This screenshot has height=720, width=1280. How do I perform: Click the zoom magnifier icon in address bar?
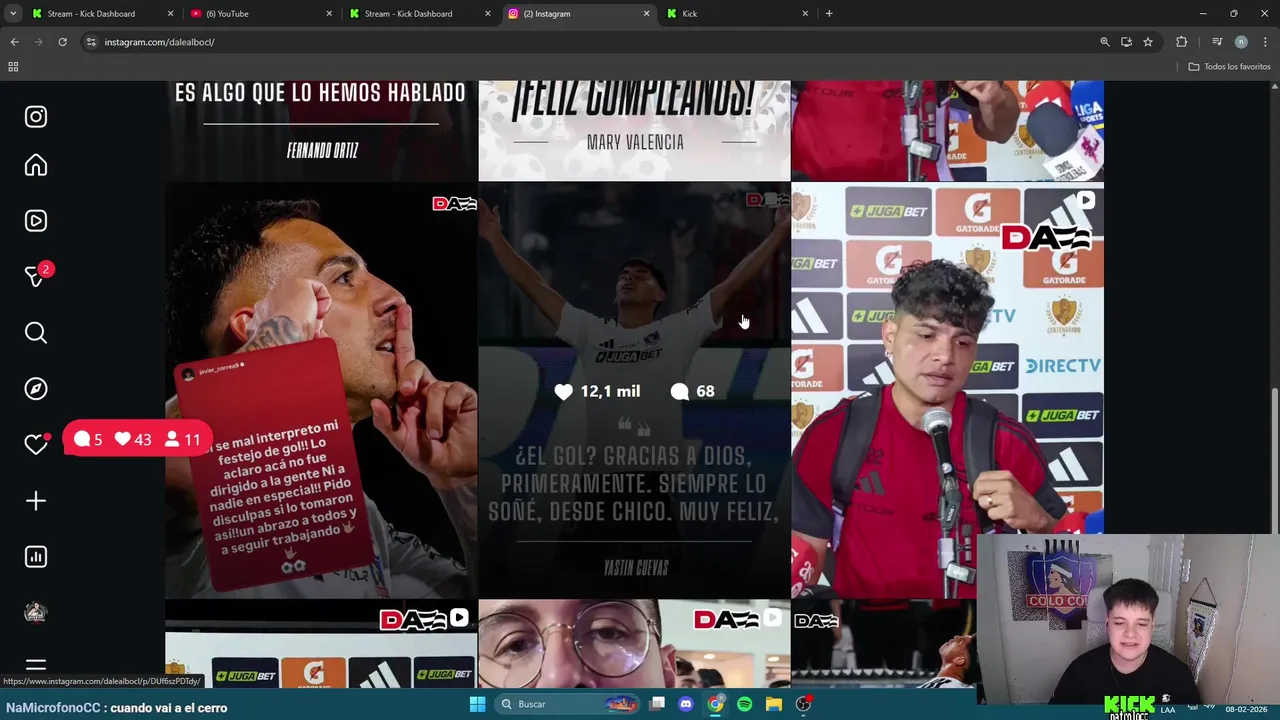tap(1105, 42)
